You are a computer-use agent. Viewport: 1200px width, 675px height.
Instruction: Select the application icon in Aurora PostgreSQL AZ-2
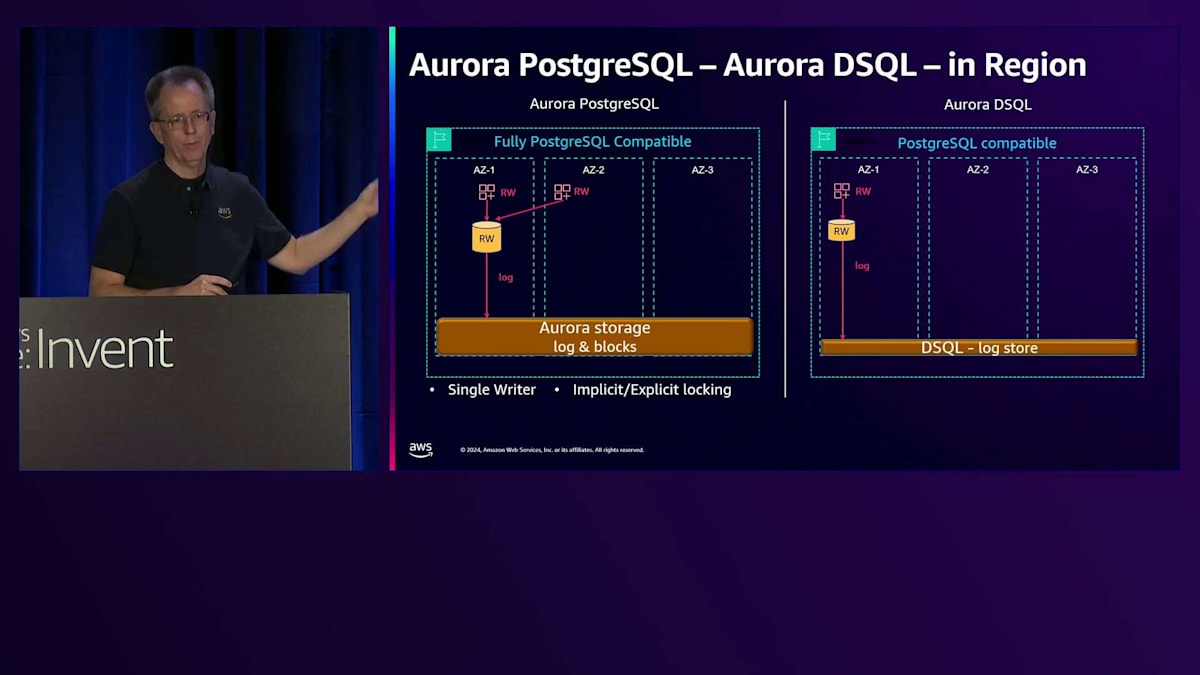point(562,192)
